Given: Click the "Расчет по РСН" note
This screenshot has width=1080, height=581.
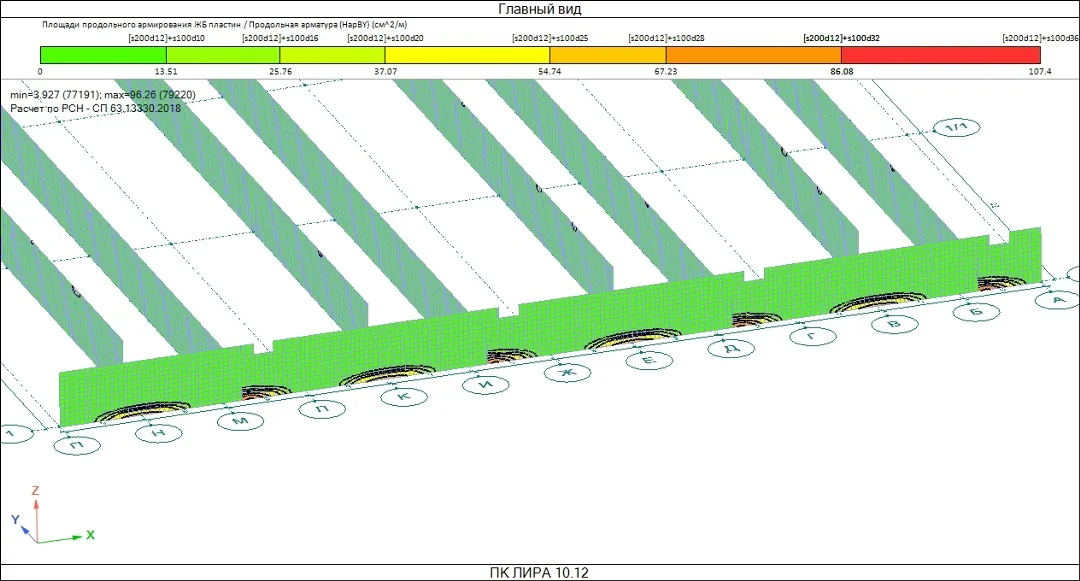Looking at the screenshot, I should pos(96,108).
